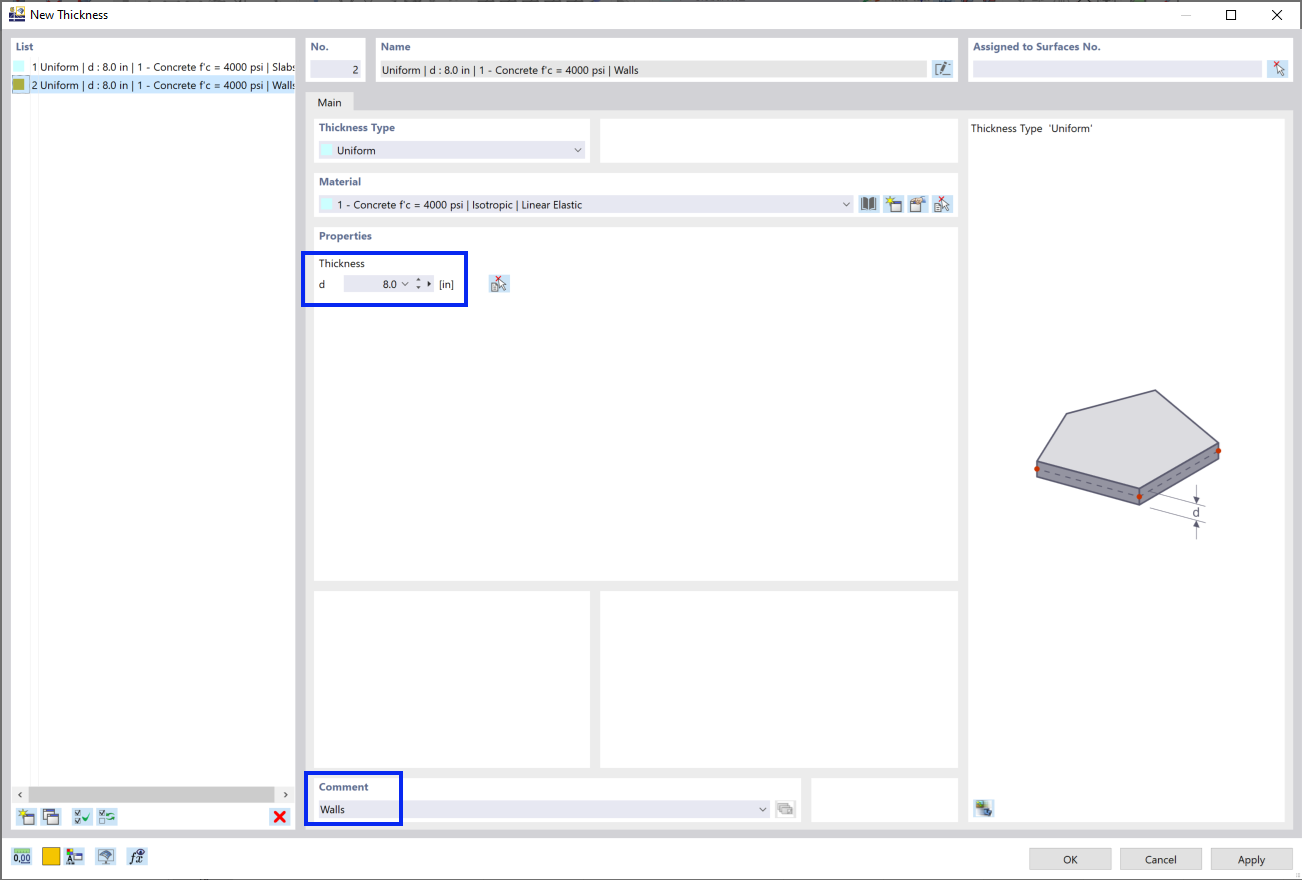Apply the thickness settings
This screenshot has height=880, width=1302.
pyautogui.click(x=1251, y=858)
